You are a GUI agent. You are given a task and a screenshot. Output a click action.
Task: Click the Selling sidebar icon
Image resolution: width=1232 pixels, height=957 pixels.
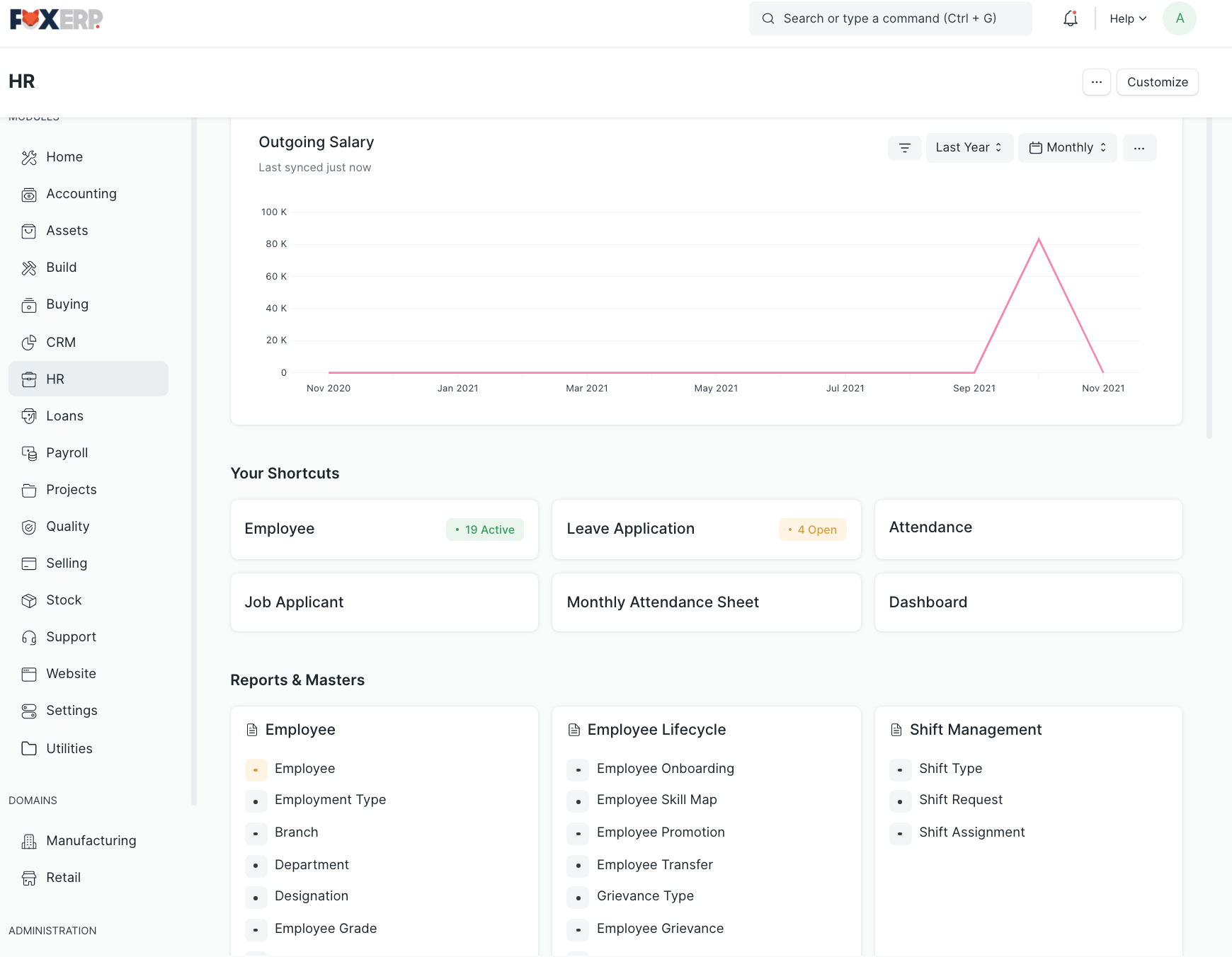coord(29,563)
